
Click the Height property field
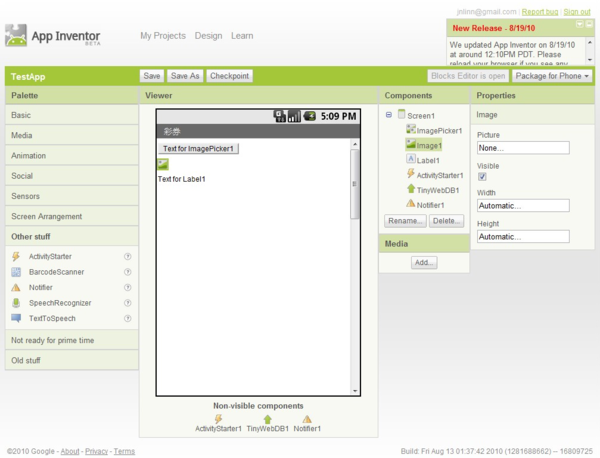(x=523, y=236)
